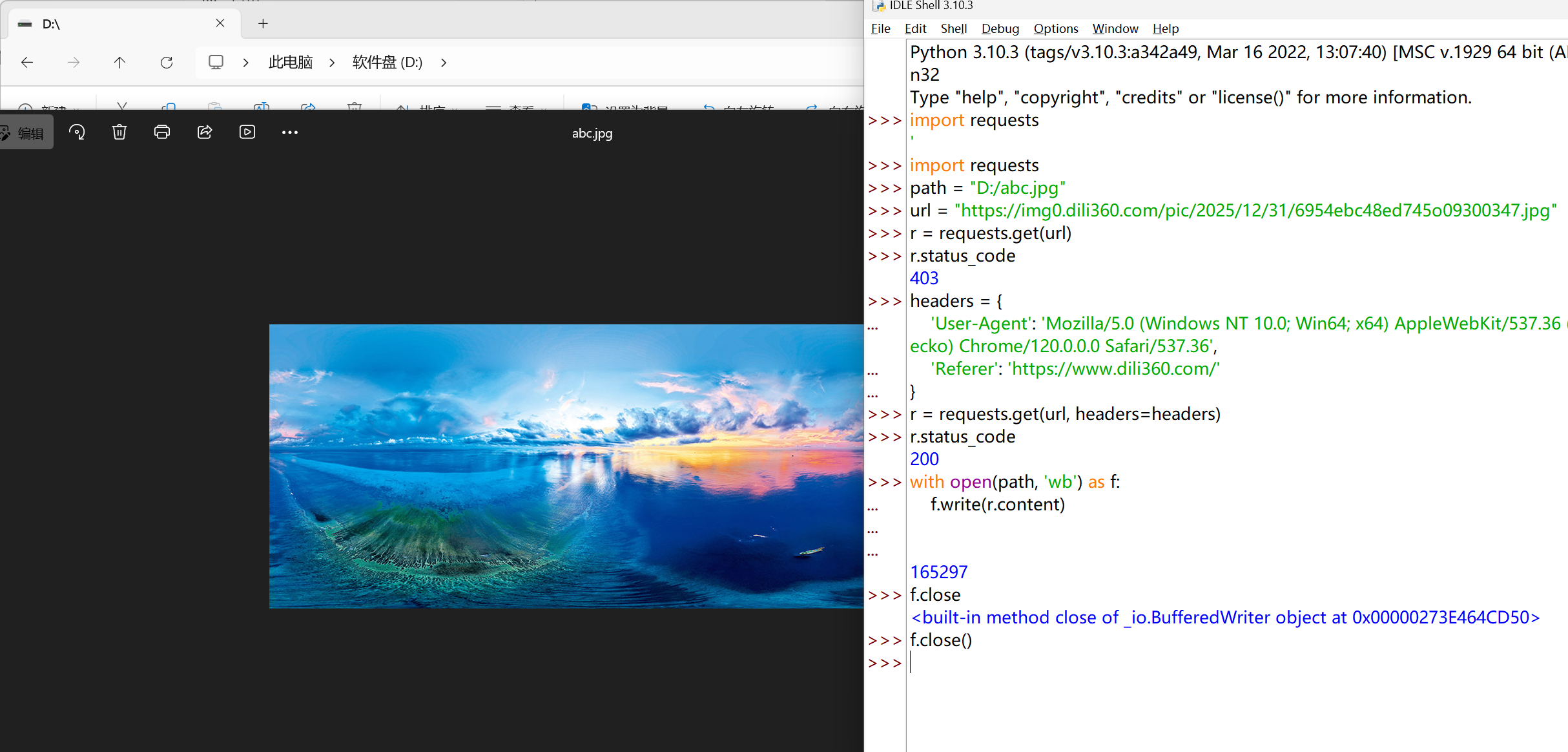Delete abc.jpg with trash icon
The height and width of the screenshot is (752, 1568).
pos(119,132)
